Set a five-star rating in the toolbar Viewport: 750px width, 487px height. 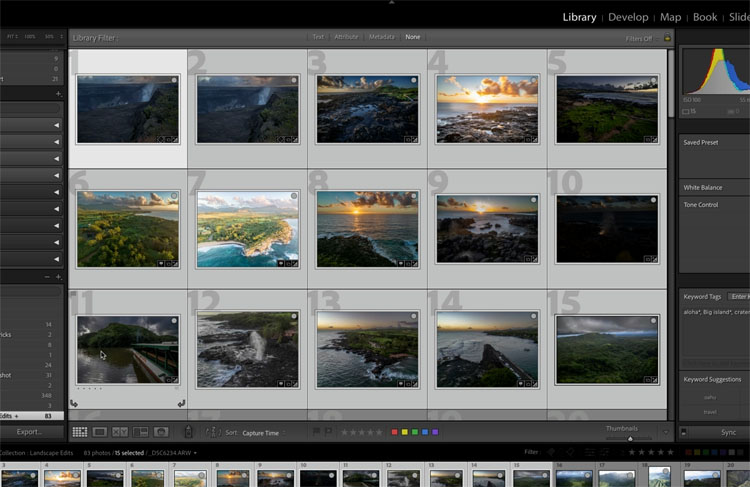pyautogui.click(x=379, y=432)
